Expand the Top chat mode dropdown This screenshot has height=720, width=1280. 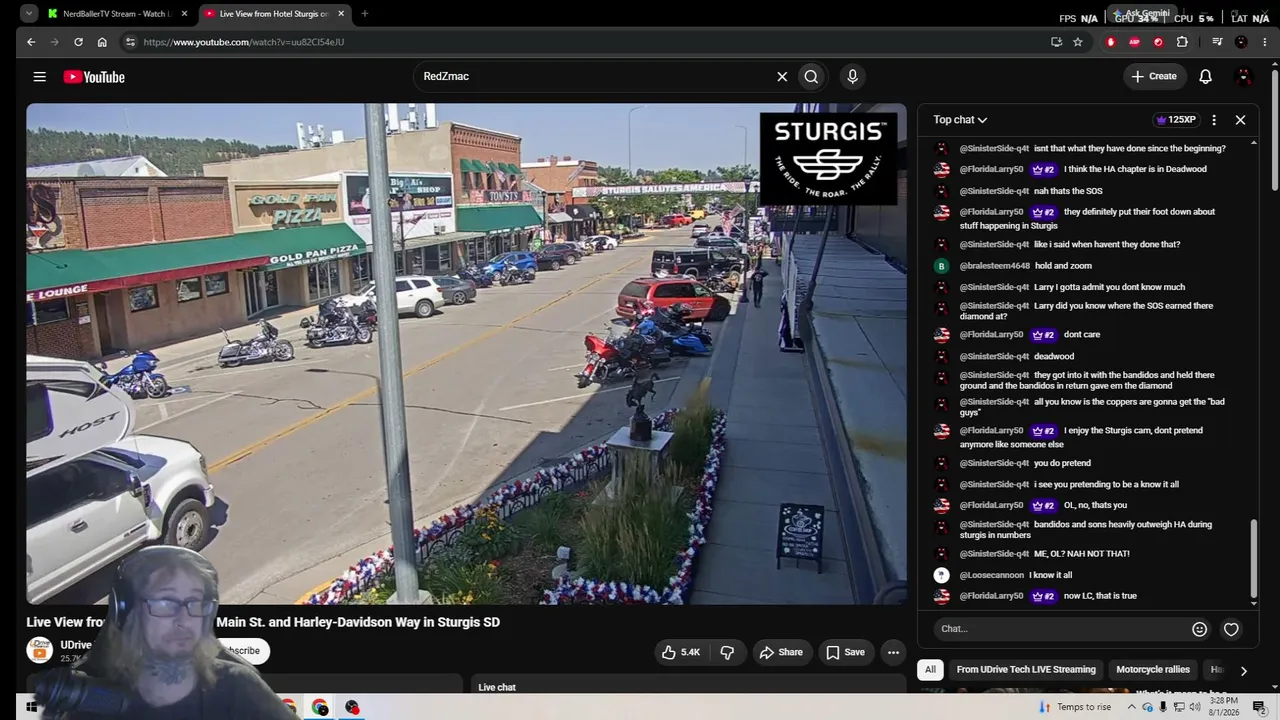point(960,120)
